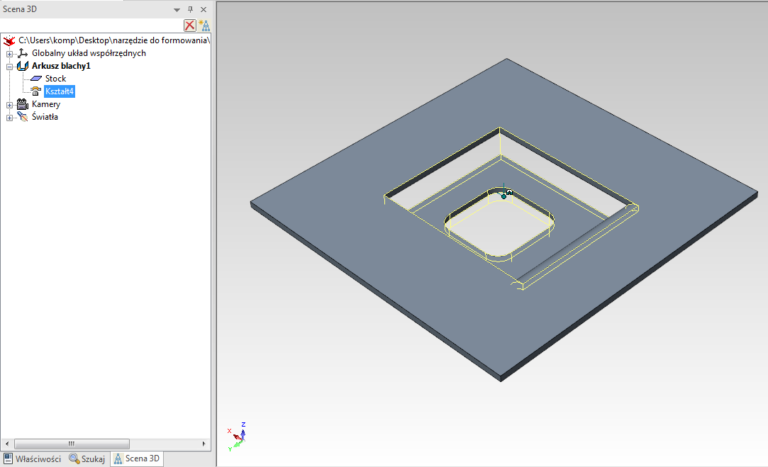Click the XYZ axis triad in viewport
The height and width of the screenshot is (467, 768).
click(x=237, y=435)
